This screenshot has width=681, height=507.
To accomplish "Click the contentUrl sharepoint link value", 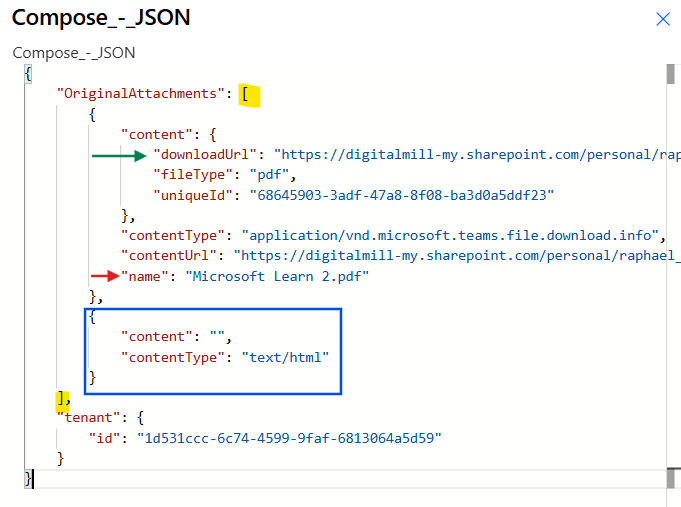I will [450, 256].
